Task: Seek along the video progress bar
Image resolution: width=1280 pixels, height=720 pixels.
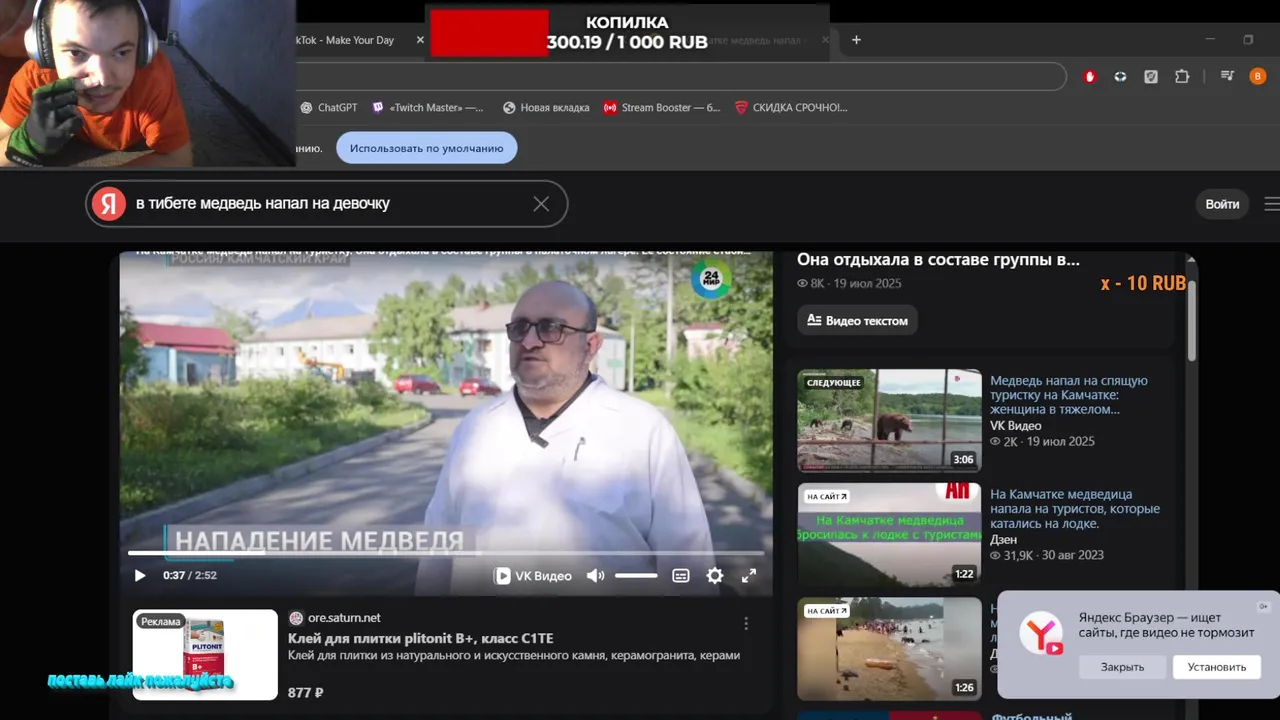Action: 446,552
